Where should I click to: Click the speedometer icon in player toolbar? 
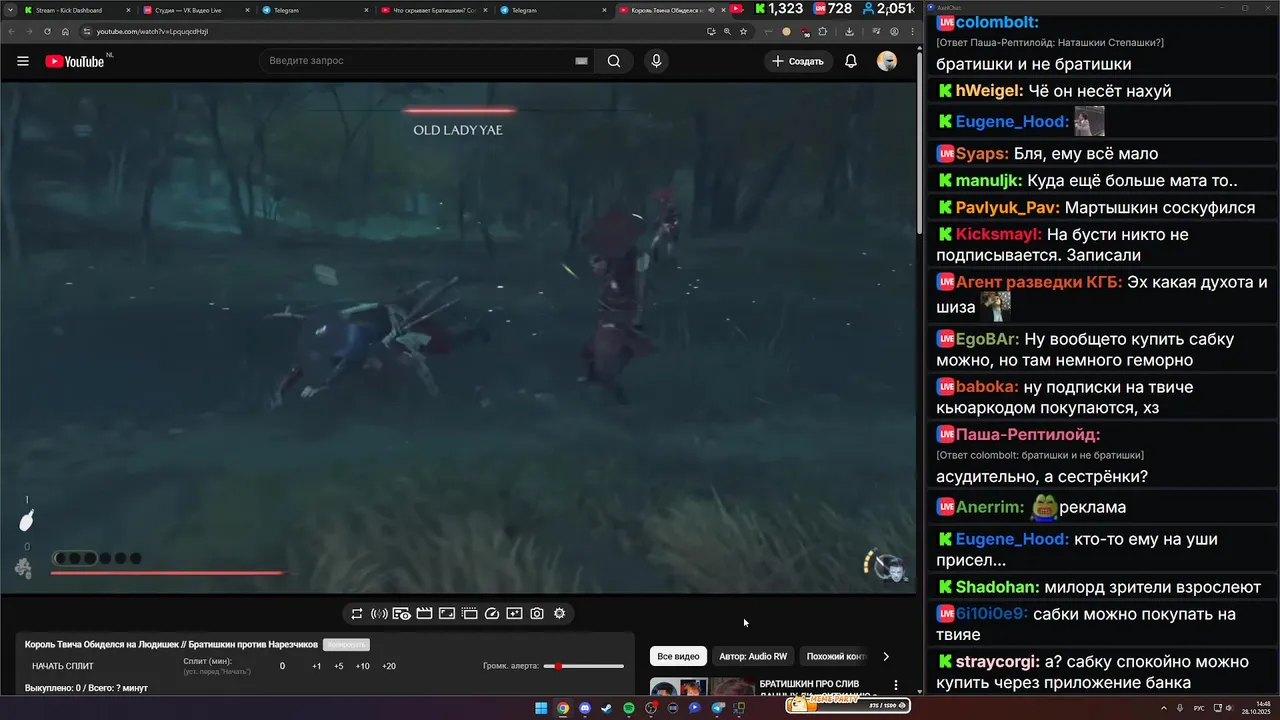pyautogui.click(x=492, y=613)
